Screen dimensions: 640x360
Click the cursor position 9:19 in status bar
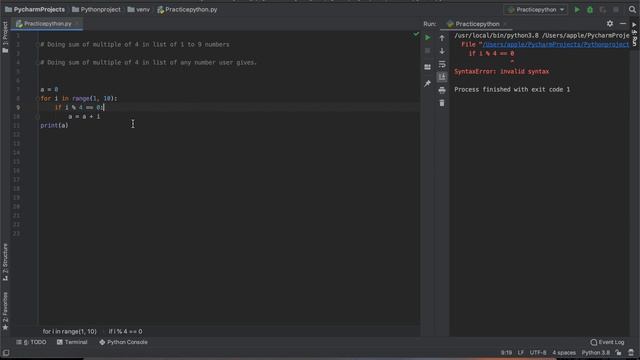[x=506, y=353]
